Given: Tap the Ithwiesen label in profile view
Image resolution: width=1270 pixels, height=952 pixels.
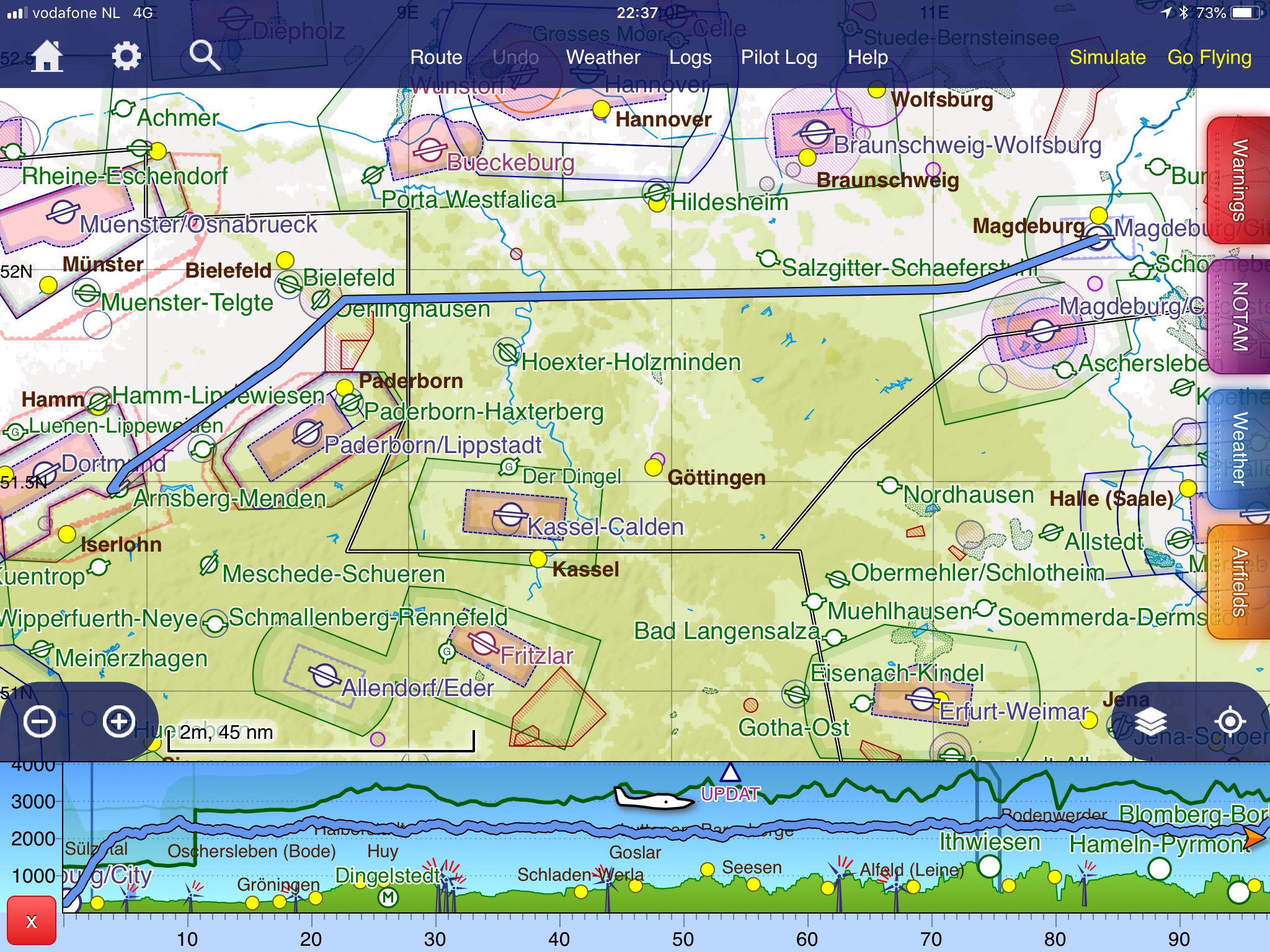Looking at the screenshot, I should click(x=990, y=842).
